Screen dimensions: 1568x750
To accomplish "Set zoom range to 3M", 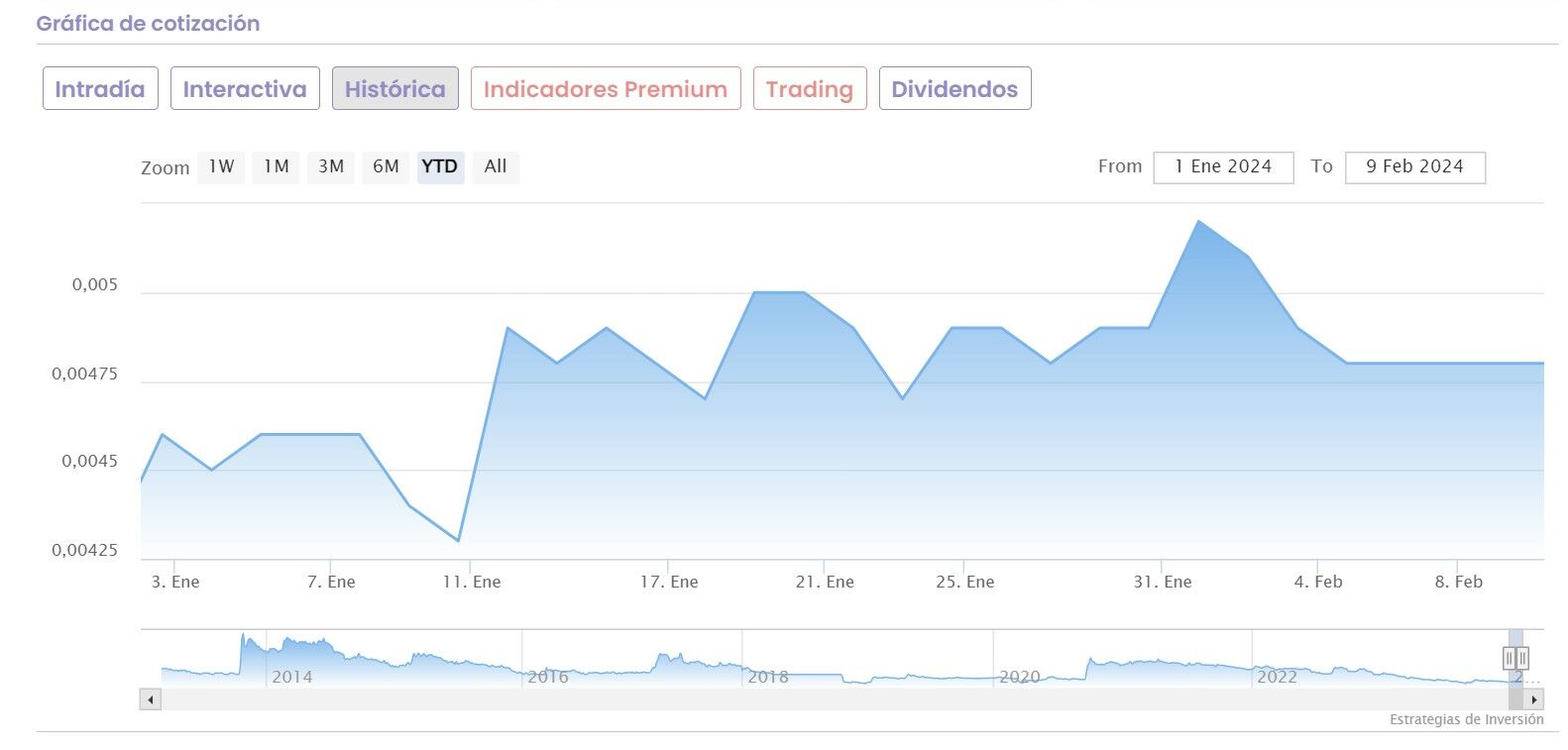I will coord(331,166).
